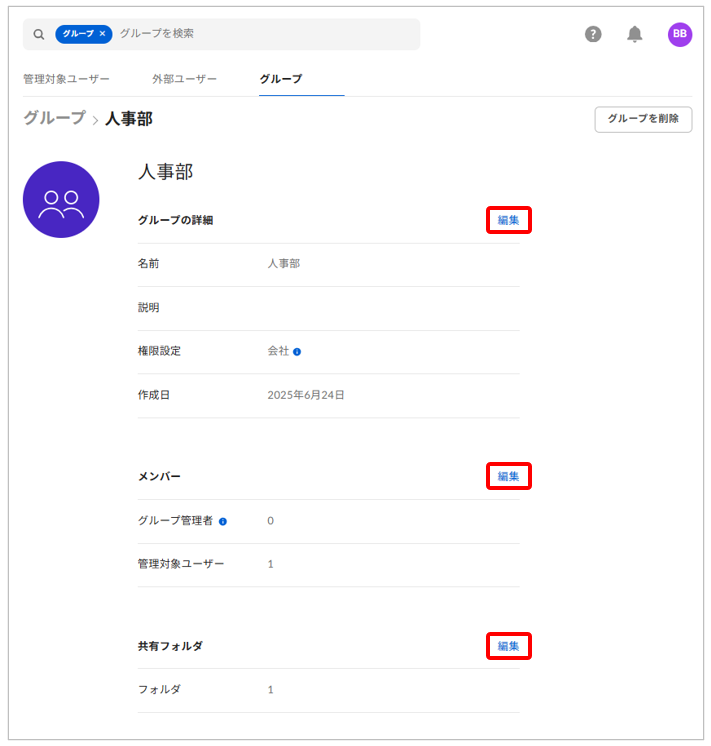This screenshot has width=711, height=746.
Task: Switch to 管理対象ユーザー tab
Action: [x=66, y=79]
